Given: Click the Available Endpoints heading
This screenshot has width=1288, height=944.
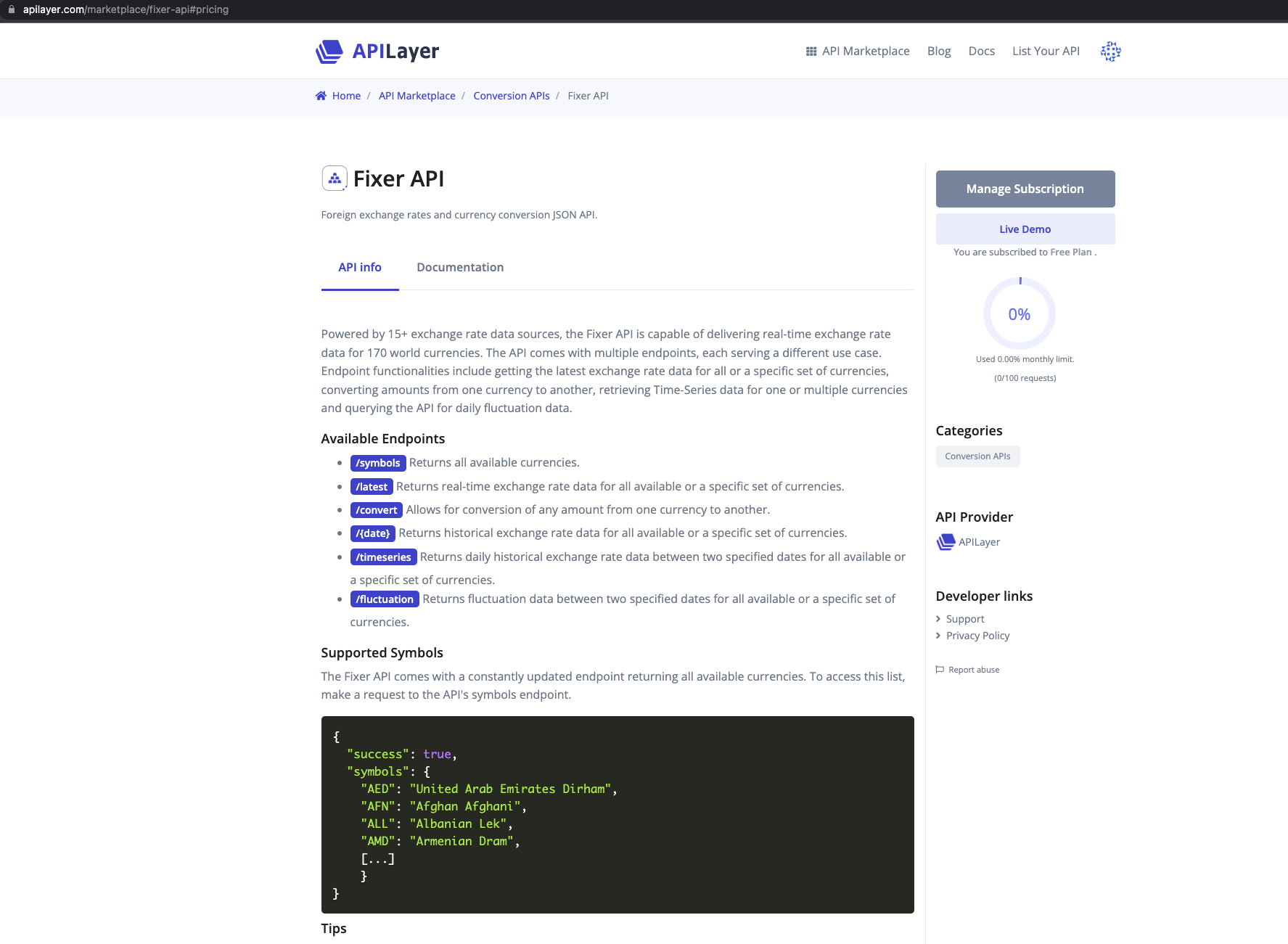Looking at the screenshot, I should click(383, 438).
